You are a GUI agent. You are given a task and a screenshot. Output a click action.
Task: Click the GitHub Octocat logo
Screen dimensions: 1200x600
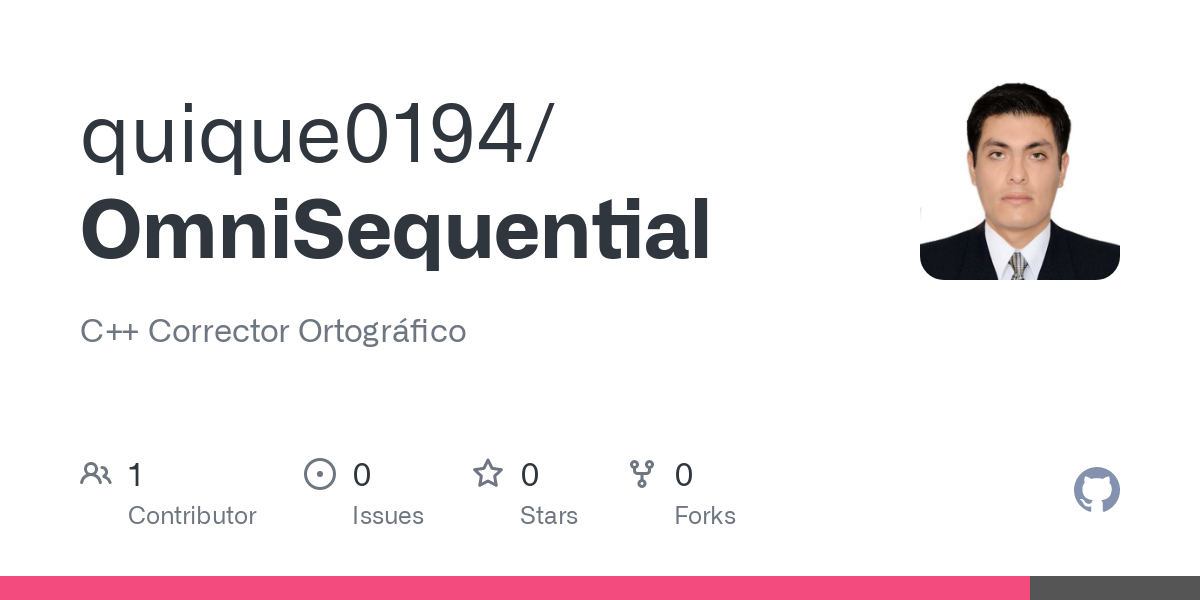[1096, 490]
